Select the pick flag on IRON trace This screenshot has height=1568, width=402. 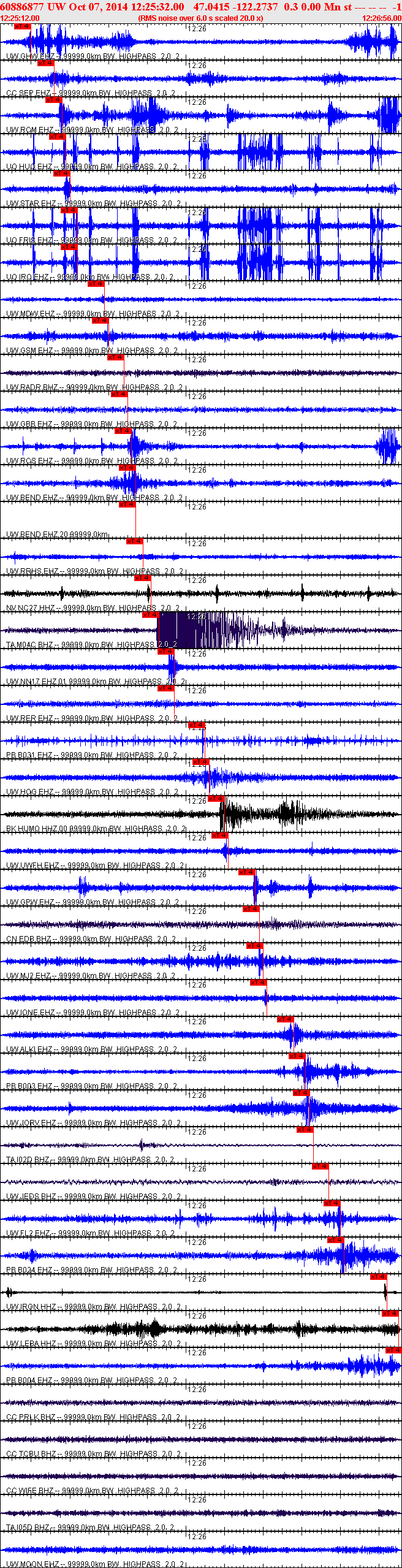point(379,1277)
